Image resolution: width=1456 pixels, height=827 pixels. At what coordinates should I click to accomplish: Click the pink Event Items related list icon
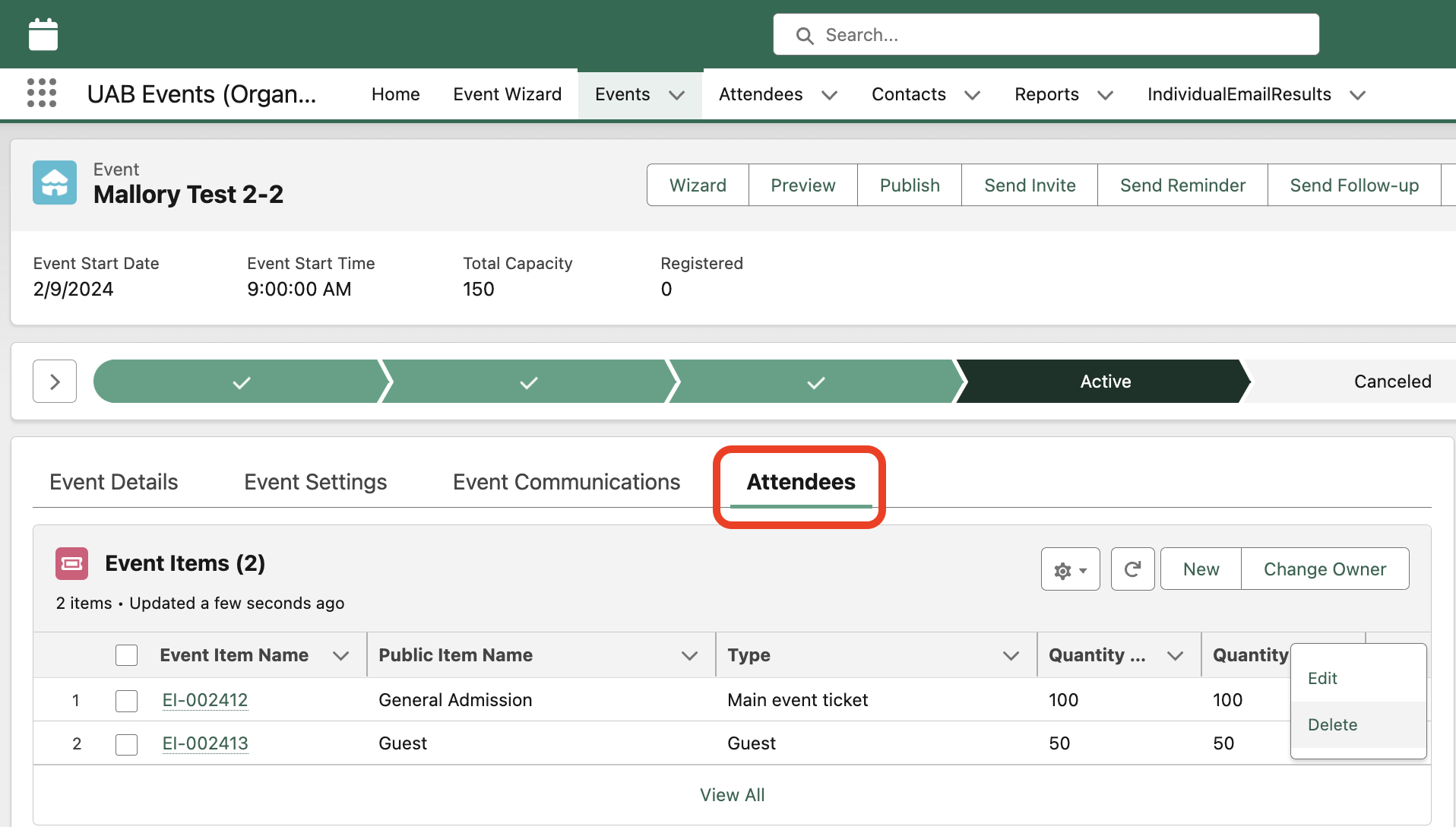71,563
